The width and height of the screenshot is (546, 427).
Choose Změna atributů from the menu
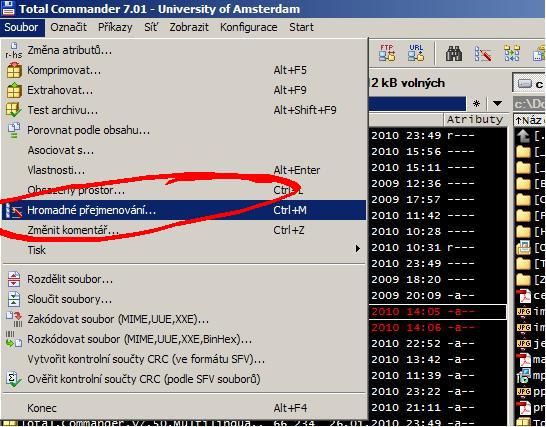(184, 50)
